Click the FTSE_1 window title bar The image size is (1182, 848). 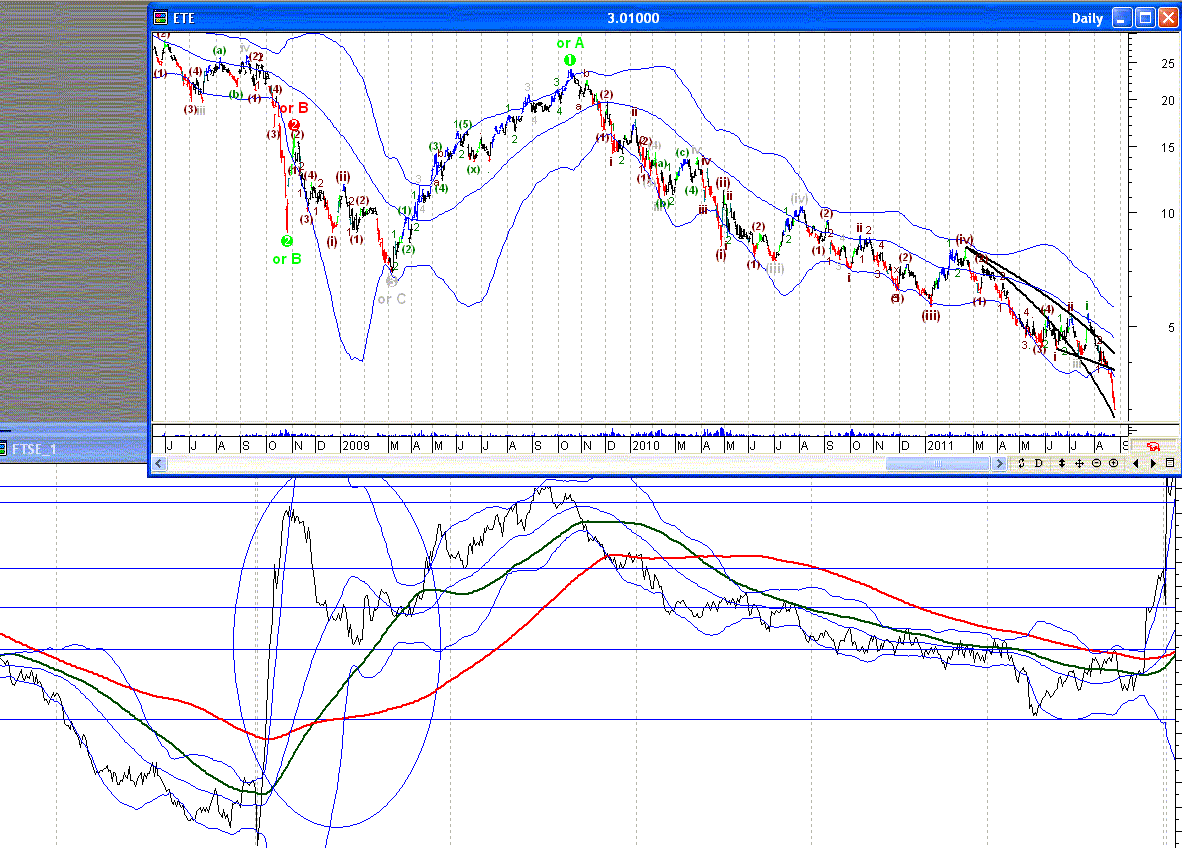[x=74, y=449]
